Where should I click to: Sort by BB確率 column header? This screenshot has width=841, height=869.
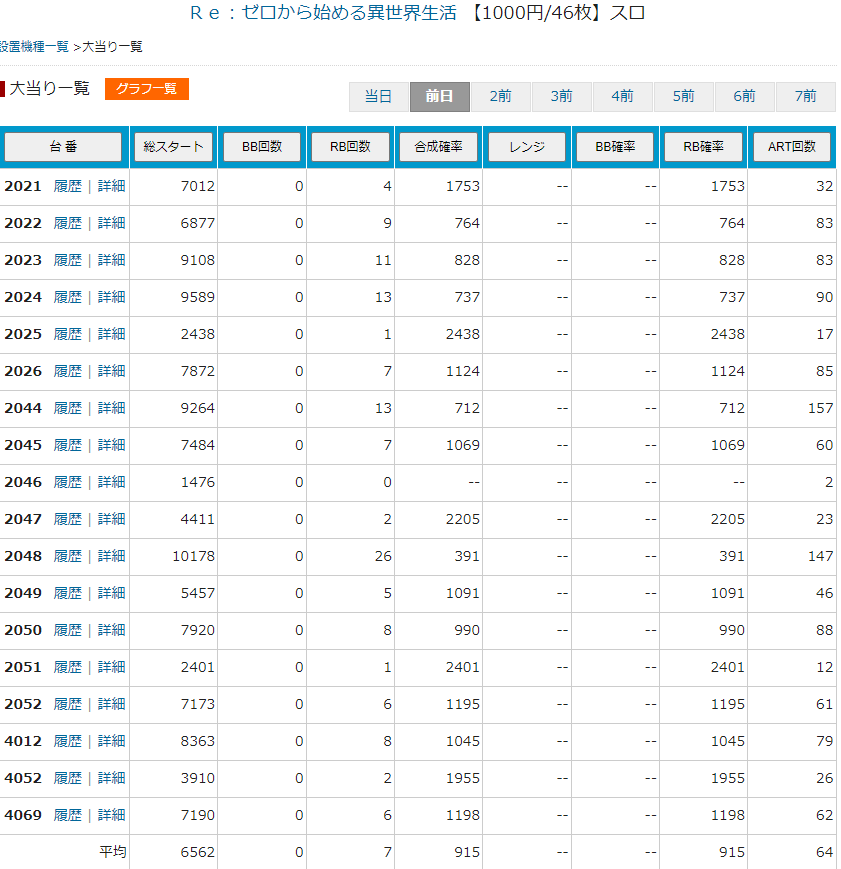point(615,147)
